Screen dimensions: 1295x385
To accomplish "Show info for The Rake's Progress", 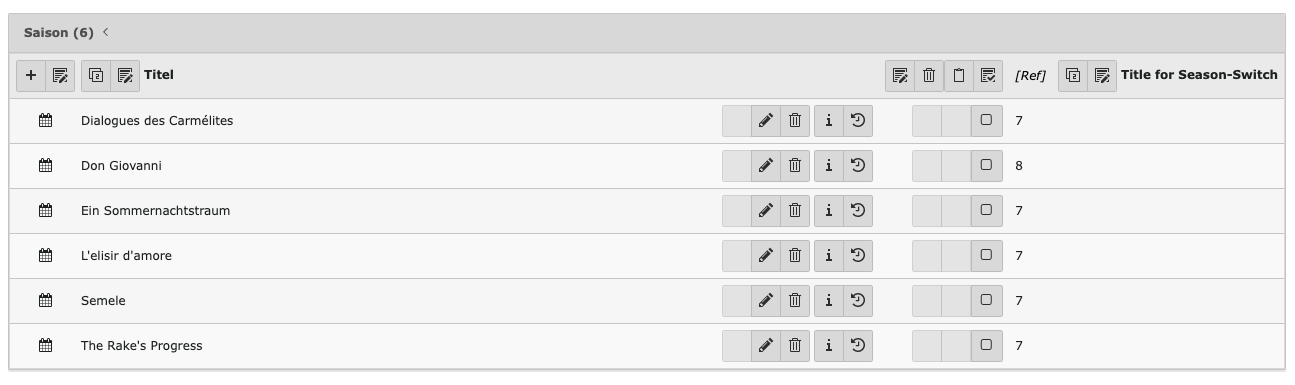I will 829,346.
